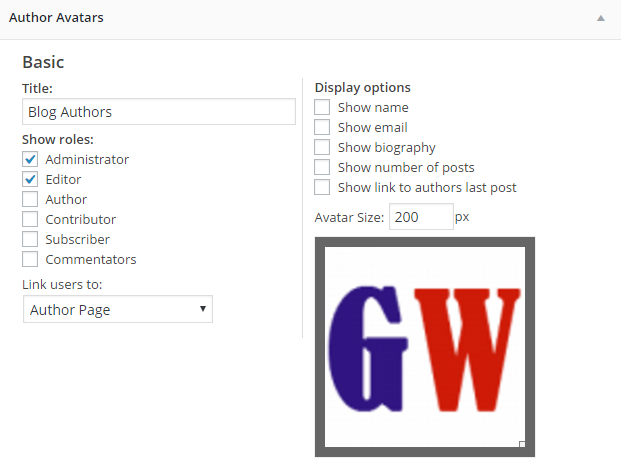The width and height of the screenshot is (621, 467).
Task: Click the Title text field
Action: pos(159,111)
